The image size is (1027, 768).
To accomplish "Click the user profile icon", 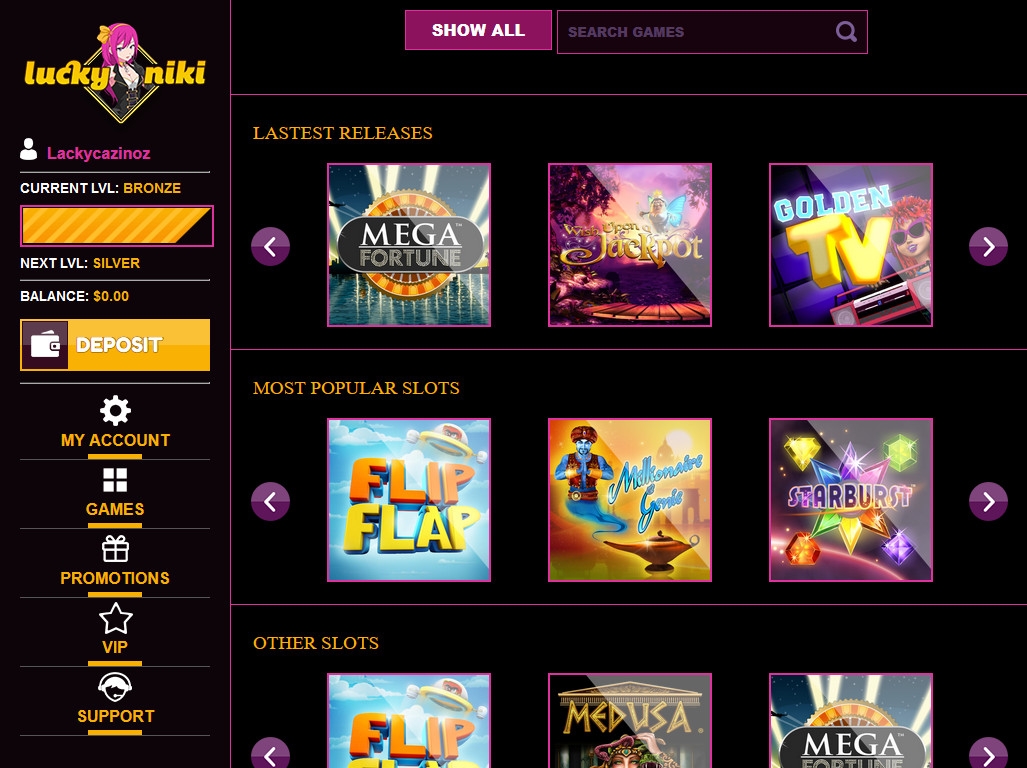I will pyautogui.click(x=29, y=150).
